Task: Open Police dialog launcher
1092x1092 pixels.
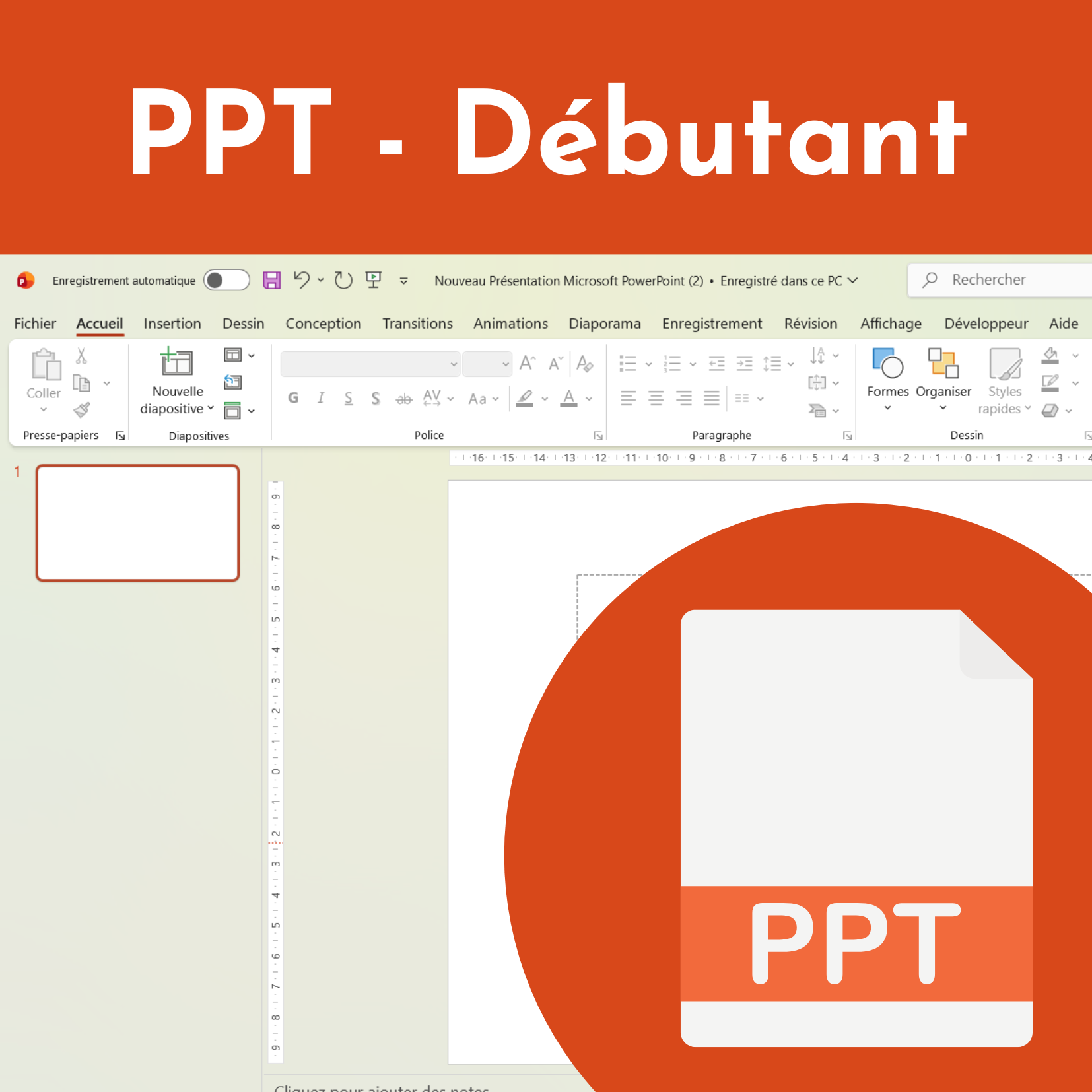Action: point(597,436)
